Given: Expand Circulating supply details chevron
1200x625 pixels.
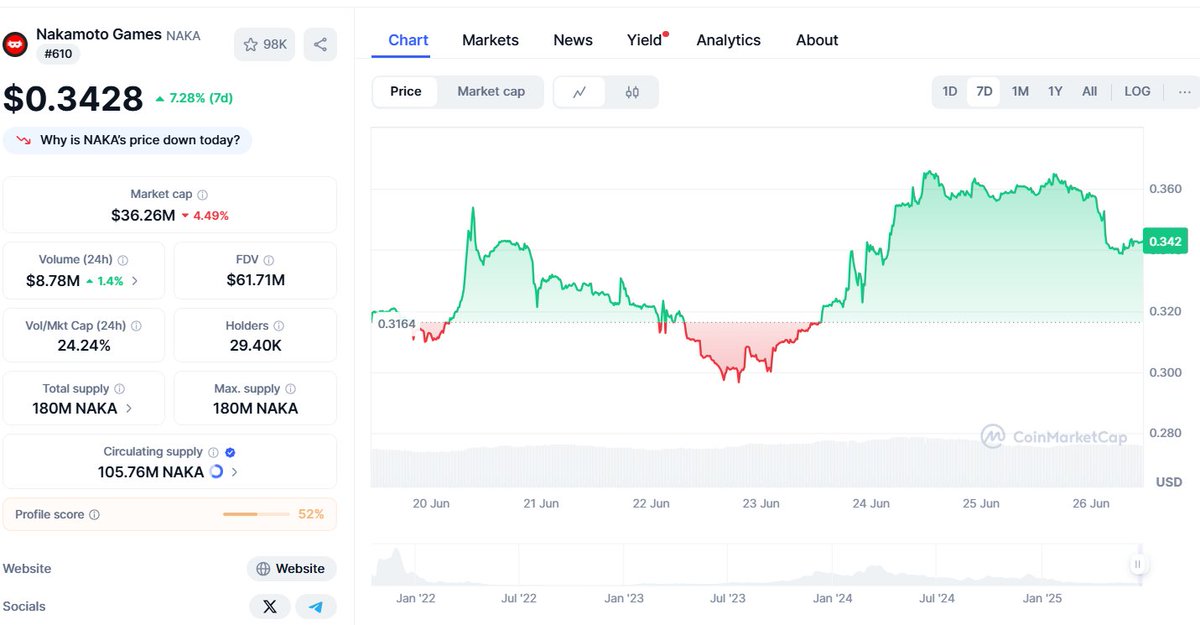Looking at the screenshot, I should coord(235,472).
